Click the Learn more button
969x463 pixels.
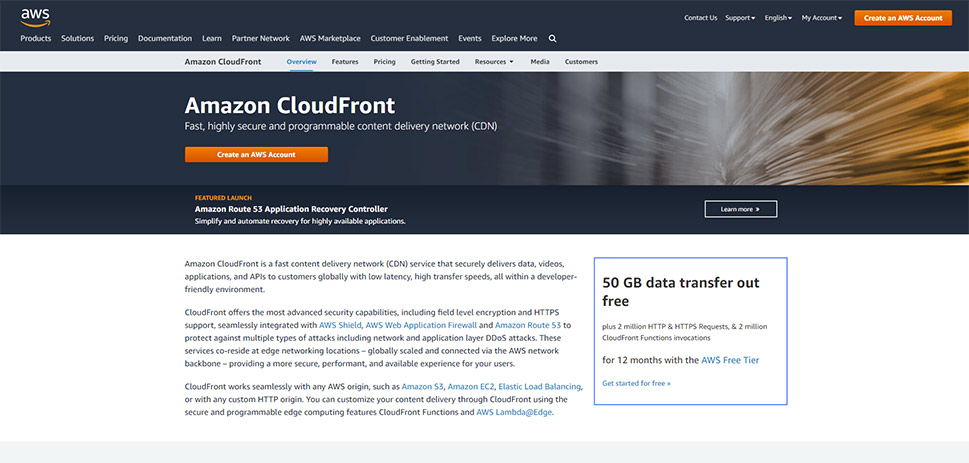click(741, 209)
